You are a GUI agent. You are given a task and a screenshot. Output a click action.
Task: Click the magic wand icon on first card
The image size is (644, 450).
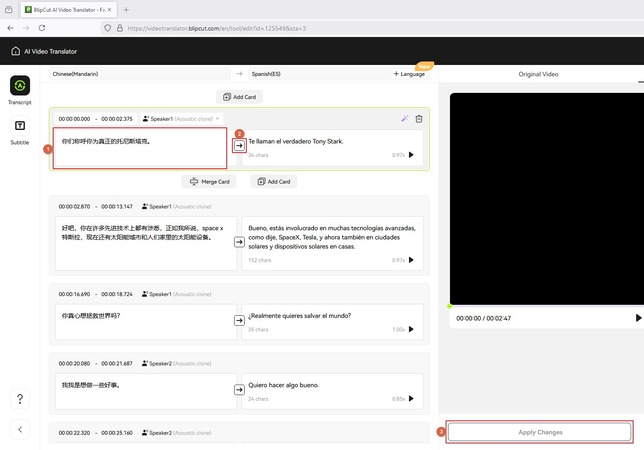[x=405, y=118]
